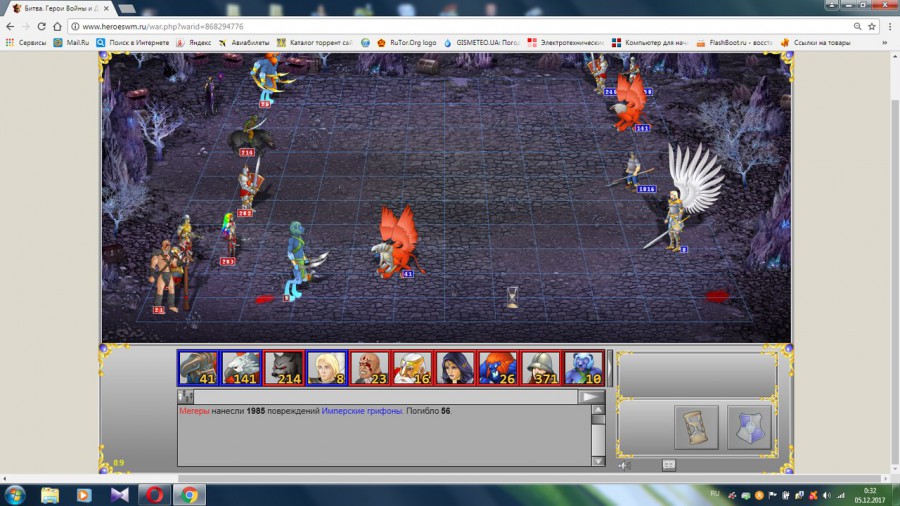
Task: Click the shield Defend button
Action: click(x=749, y=427)
